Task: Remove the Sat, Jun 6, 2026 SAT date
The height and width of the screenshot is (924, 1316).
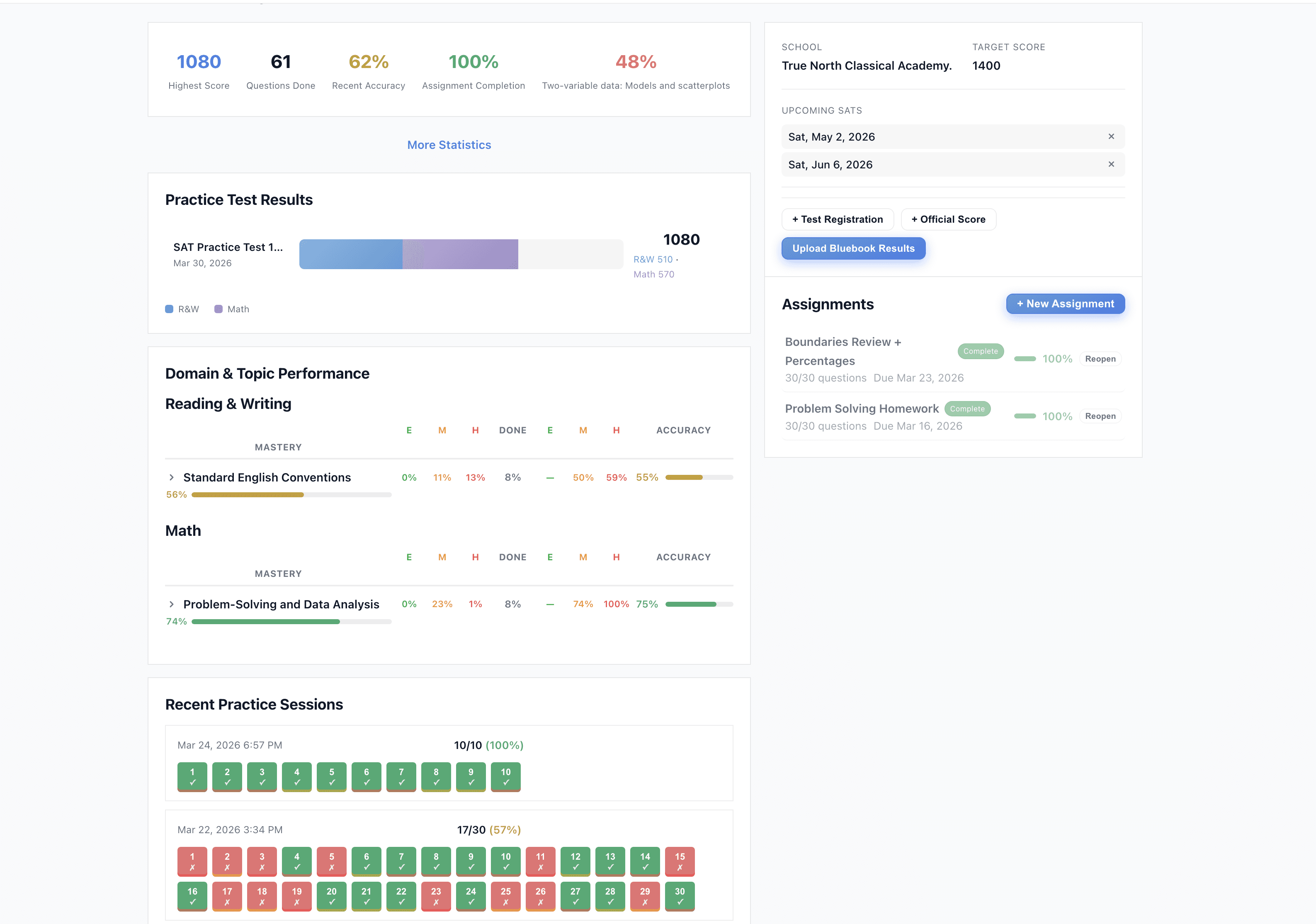Action: tap(1111, 165)
